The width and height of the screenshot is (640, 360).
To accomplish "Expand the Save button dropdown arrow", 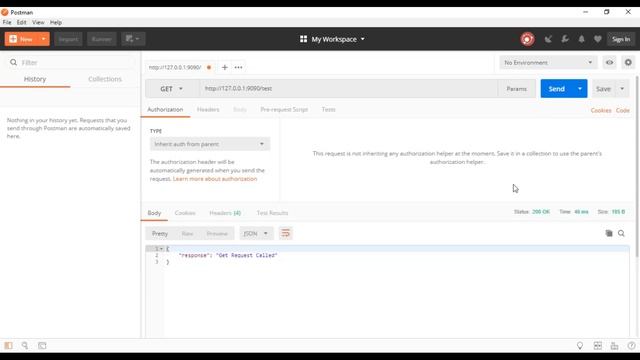I will pos(622,89).
